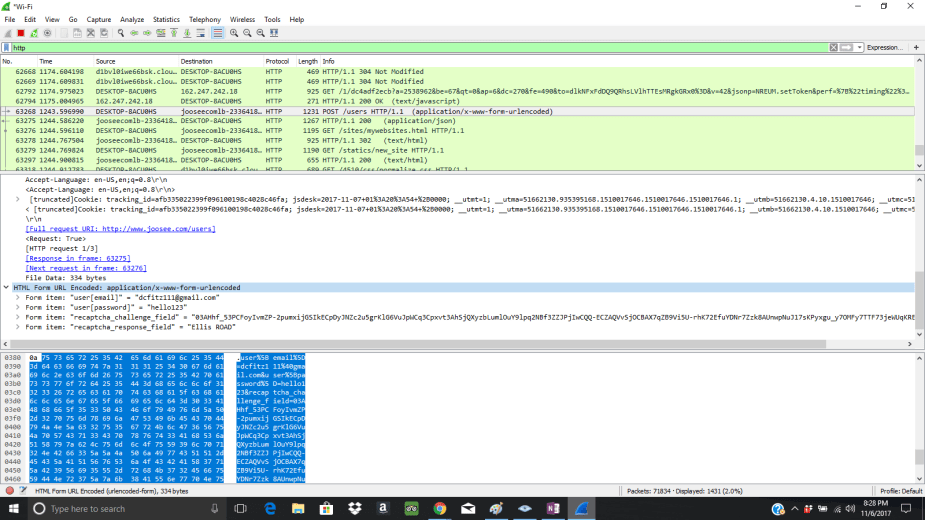The width and height of the screenshot is (925, 520).
Task: Open expert information from status bar
Action: pyautogui.click(x=8, y=491)
